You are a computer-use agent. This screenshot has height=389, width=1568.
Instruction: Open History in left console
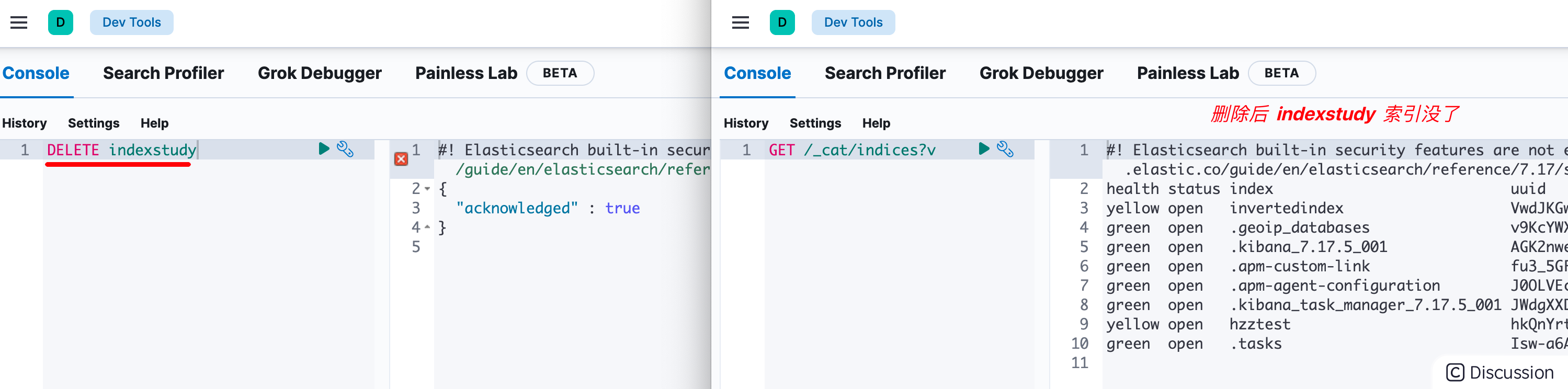pos(25,123)
